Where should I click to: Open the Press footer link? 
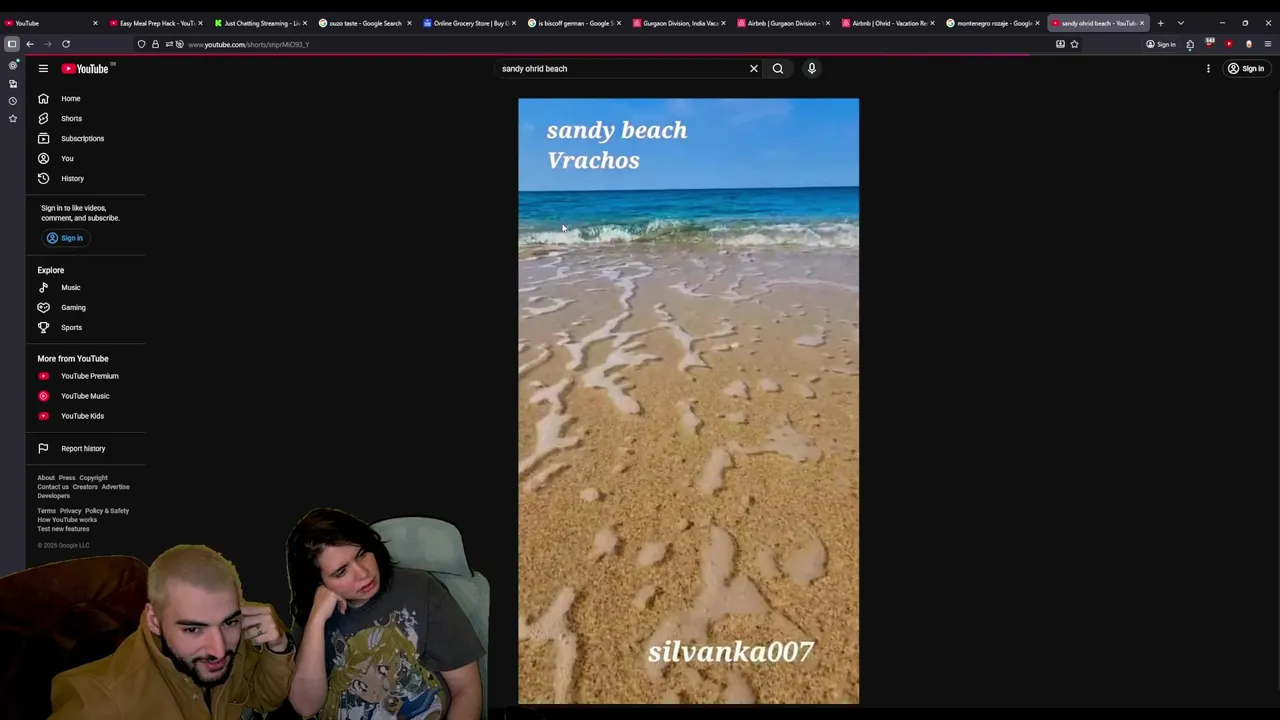67,478
